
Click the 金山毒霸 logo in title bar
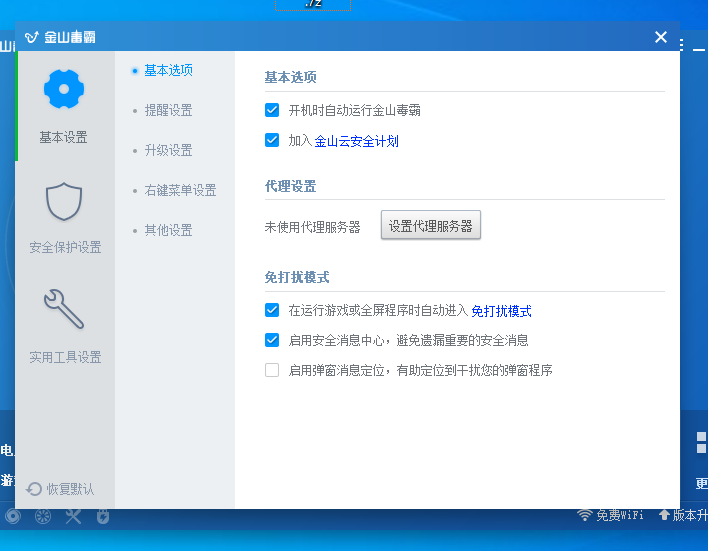pyautogui.click(x=31, y=37)
